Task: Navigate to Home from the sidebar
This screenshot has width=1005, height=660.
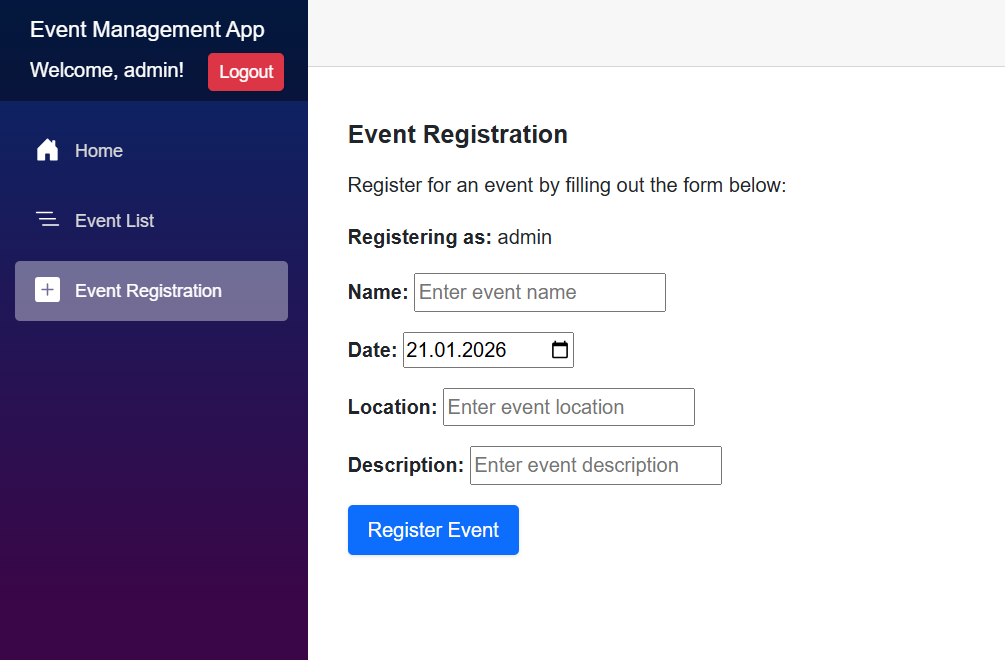Action: click(98, 150)
